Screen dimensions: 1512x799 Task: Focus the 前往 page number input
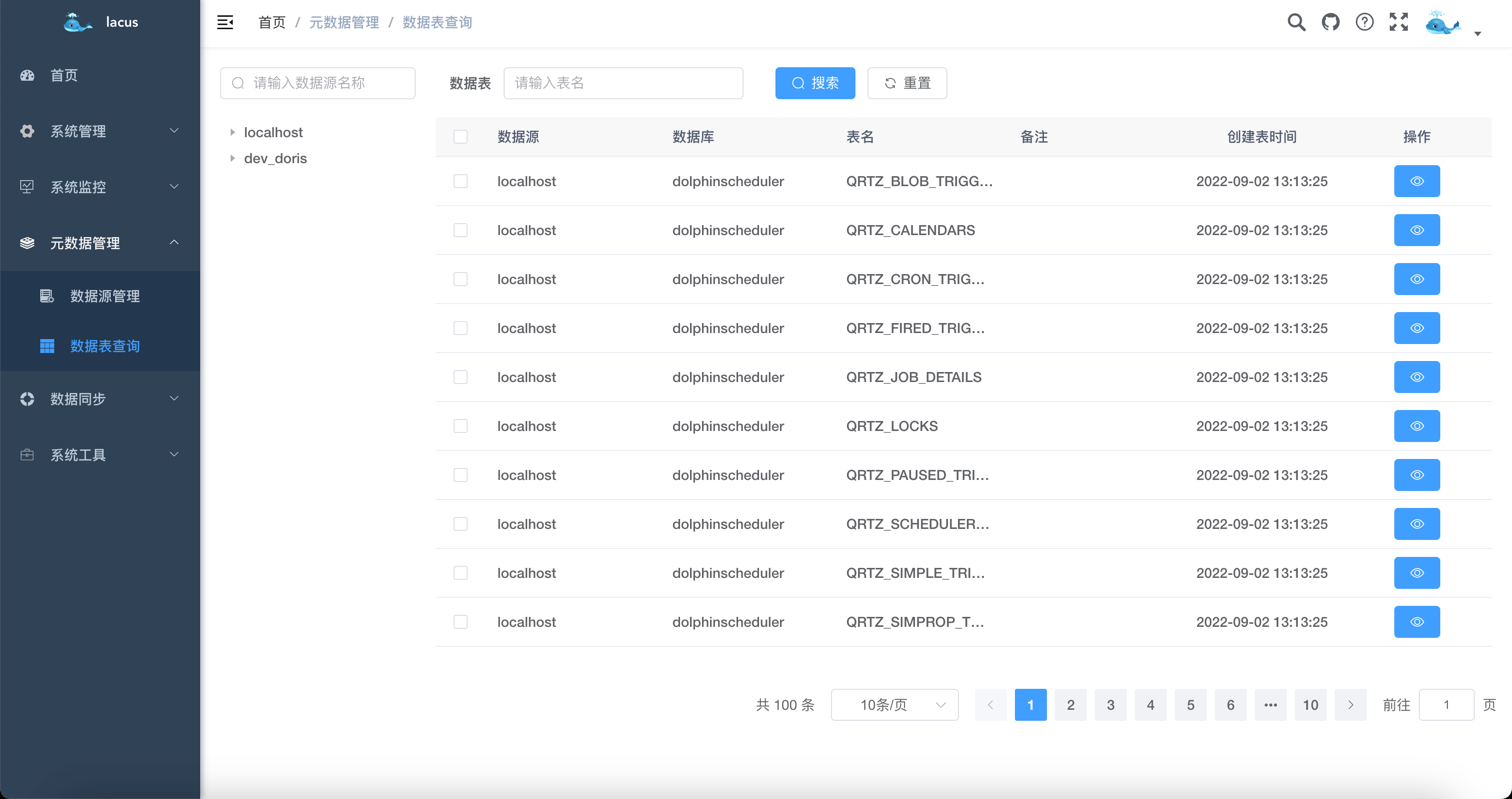pyautogui.click(x=1447, y=705)
